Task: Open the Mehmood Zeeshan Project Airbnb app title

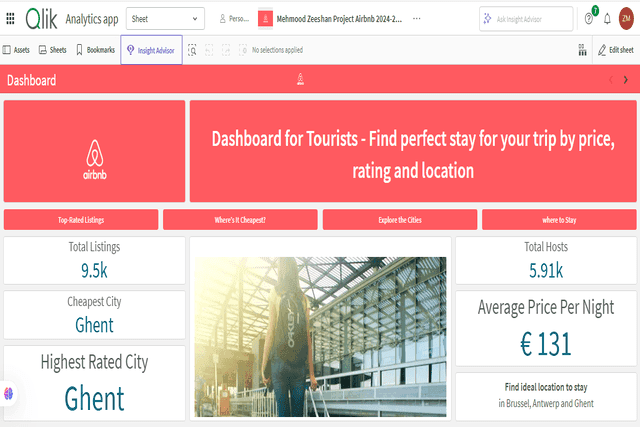Action: 339,19
